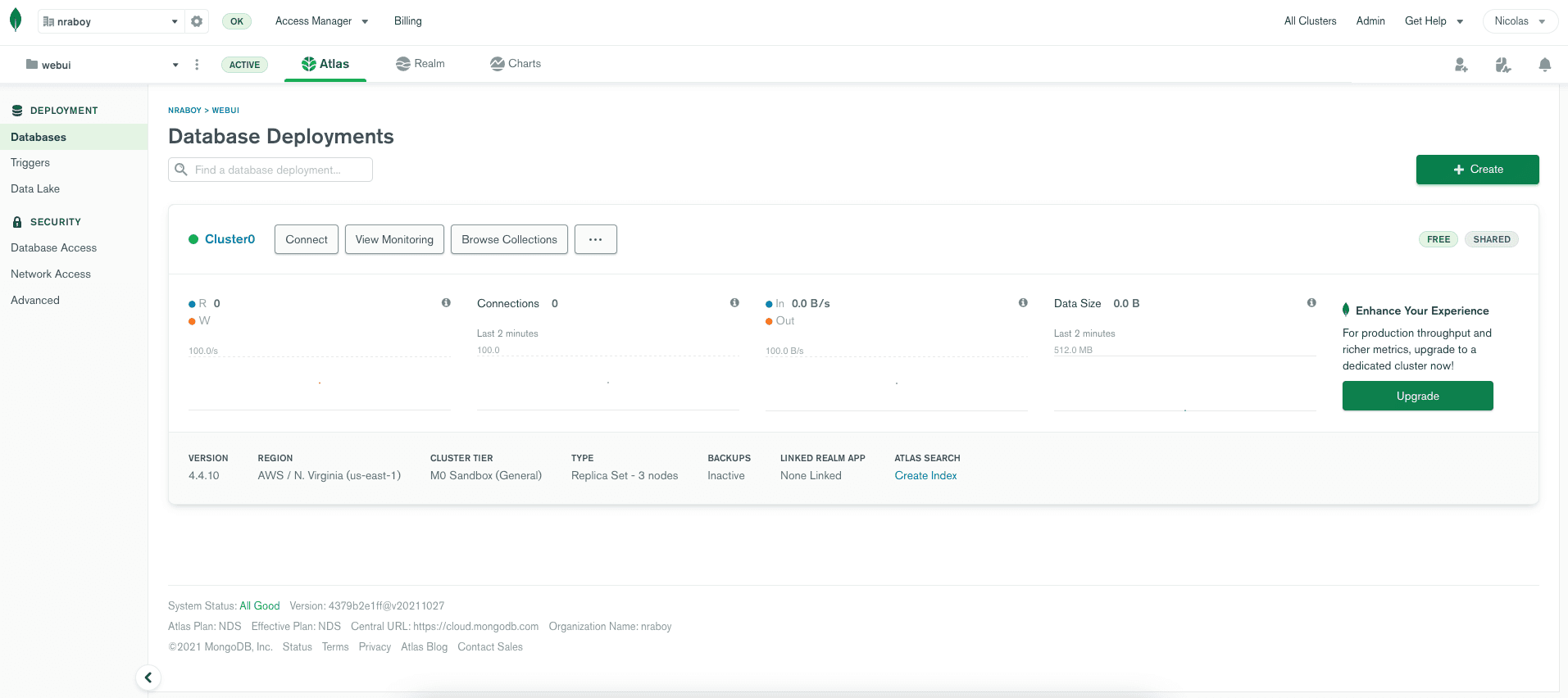This screenshot has width=1568, height=698.
Task: Open the Access Manager dropdown
Action: (321, 21)
